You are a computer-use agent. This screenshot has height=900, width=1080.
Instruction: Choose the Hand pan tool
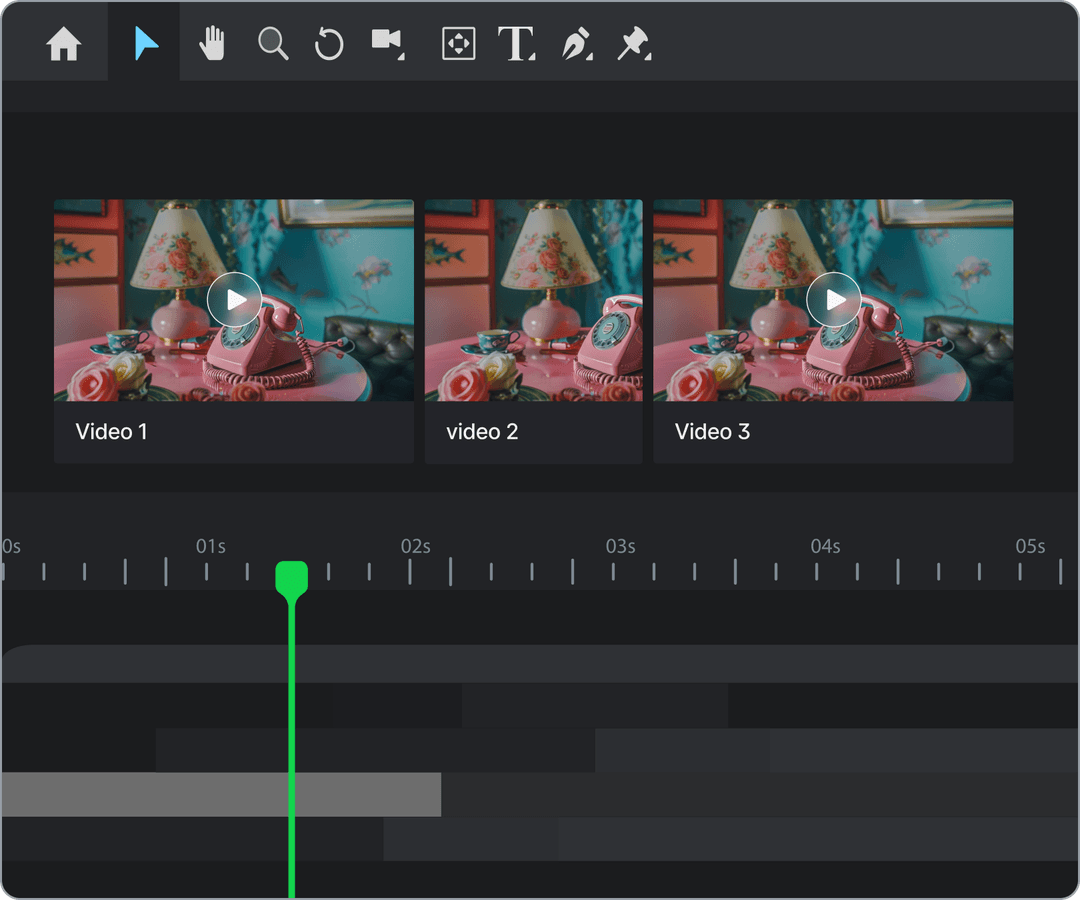coord(212,43)
